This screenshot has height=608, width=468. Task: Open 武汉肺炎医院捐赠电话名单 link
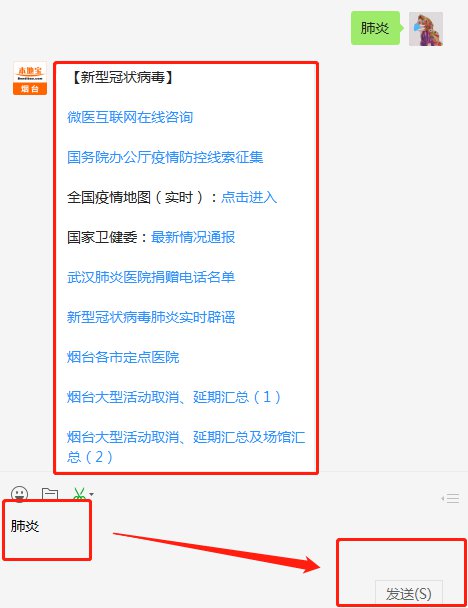pos(151,277)
